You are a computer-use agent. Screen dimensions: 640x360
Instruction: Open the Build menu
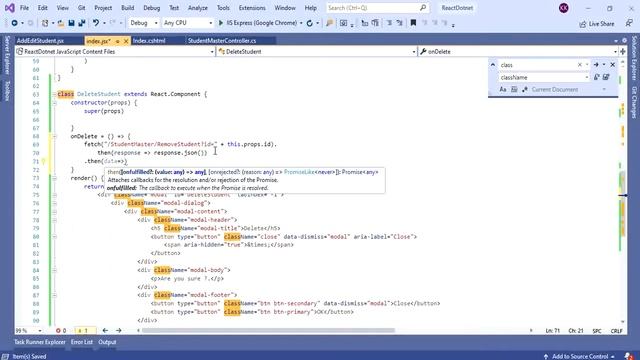pyautogui.click(x=128, y=8)
